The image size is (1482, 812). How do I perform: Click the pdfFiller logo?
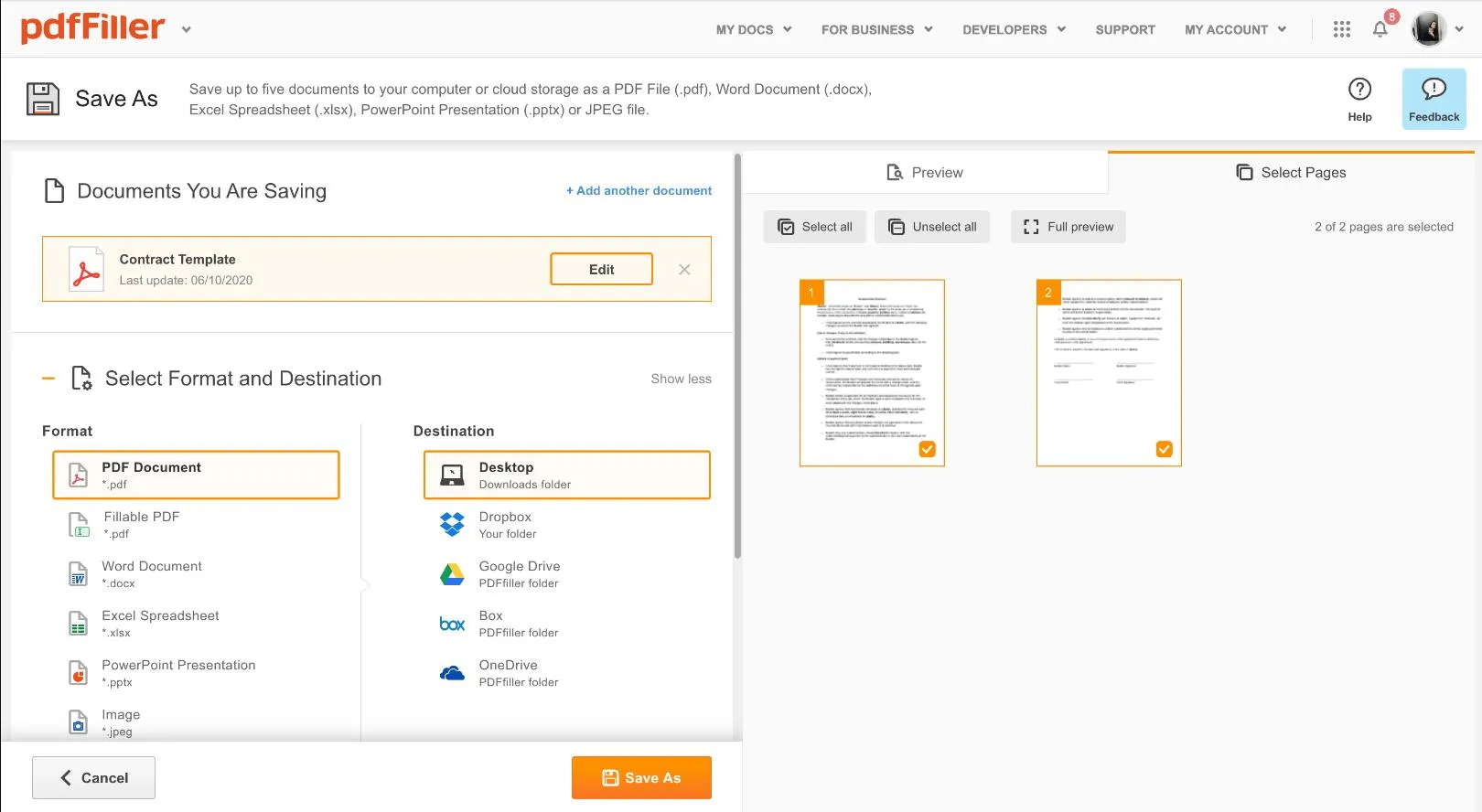click(93, 28)
